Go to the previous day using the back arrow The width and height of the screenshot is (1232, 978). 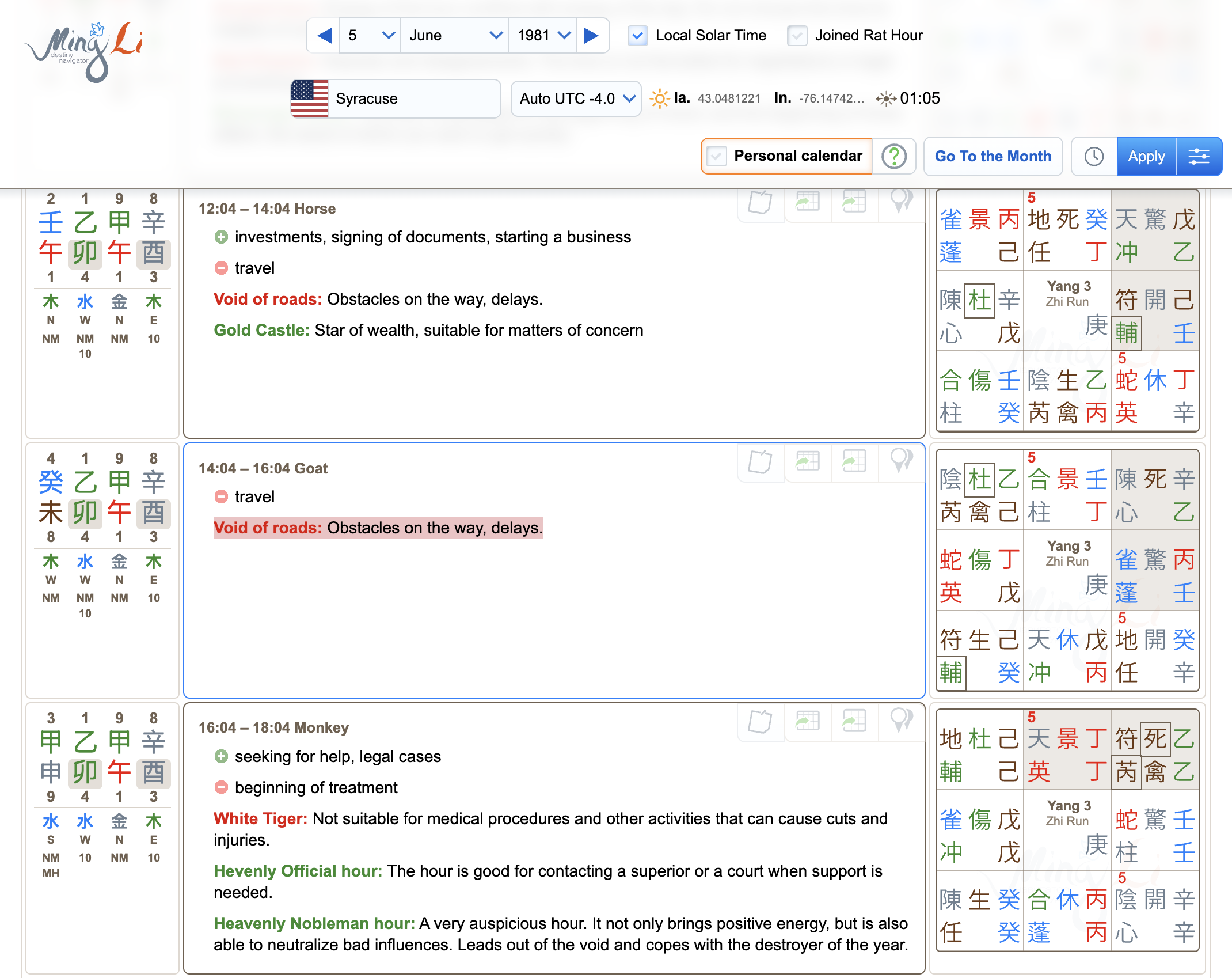click(324, 35)
